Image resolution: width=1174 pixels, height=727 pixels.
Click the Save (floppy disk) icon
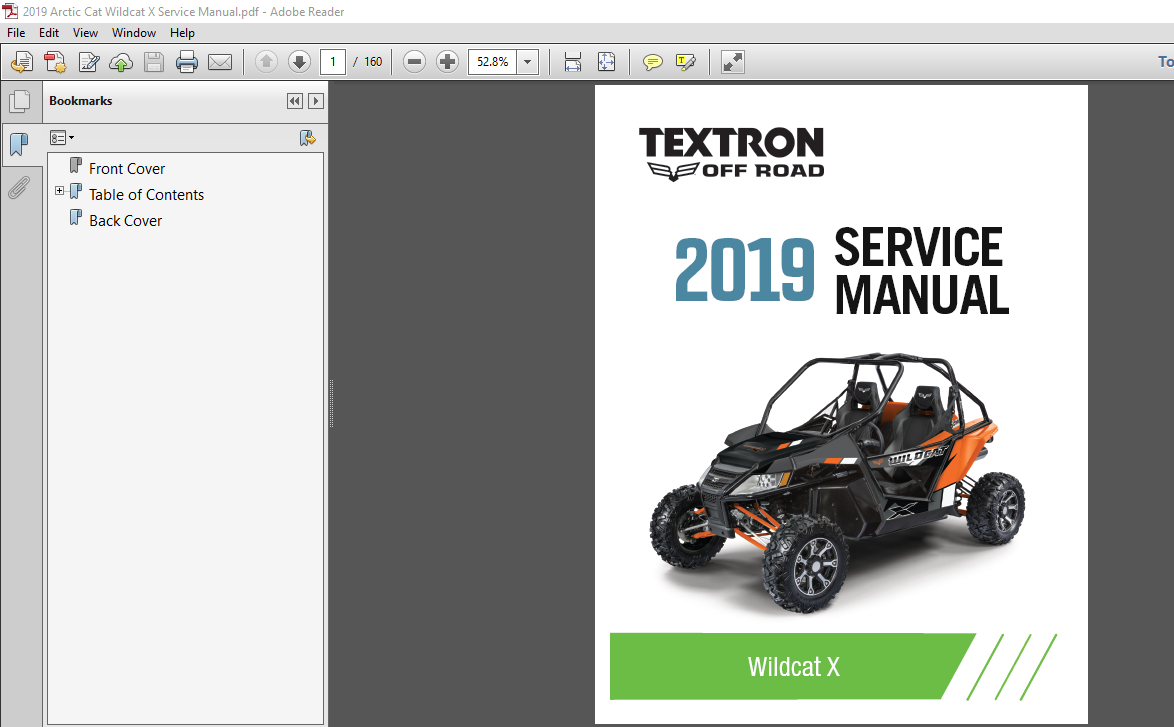[153, 62]
